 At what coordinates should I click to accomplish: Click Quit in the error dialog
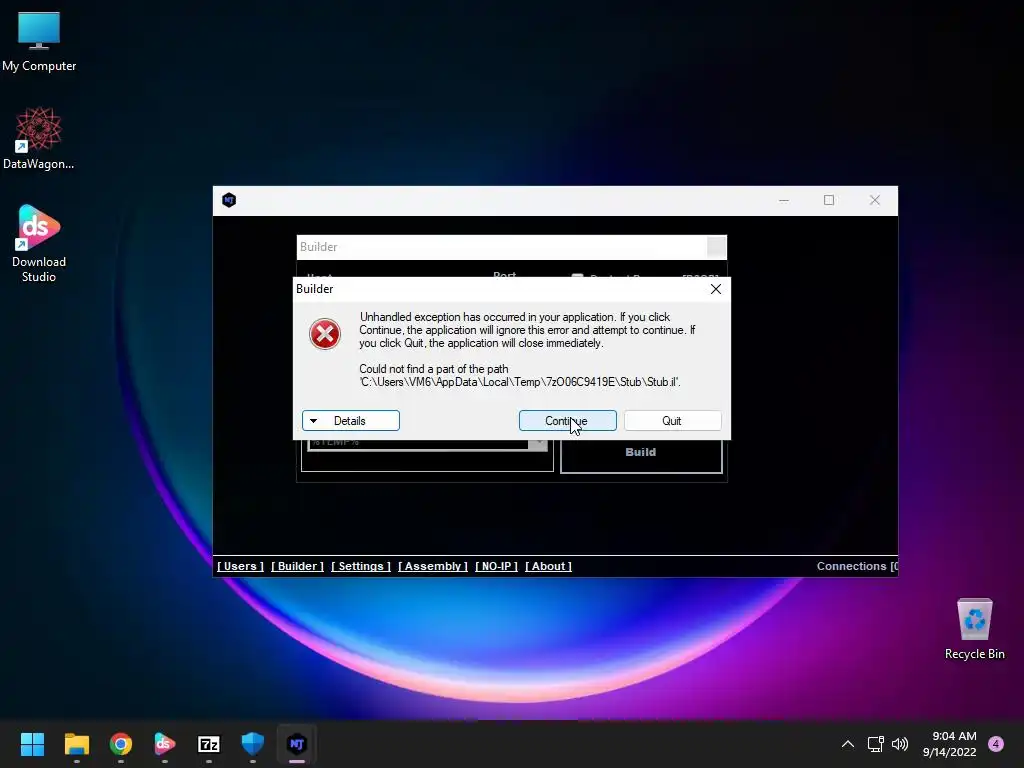click(673, 421)
